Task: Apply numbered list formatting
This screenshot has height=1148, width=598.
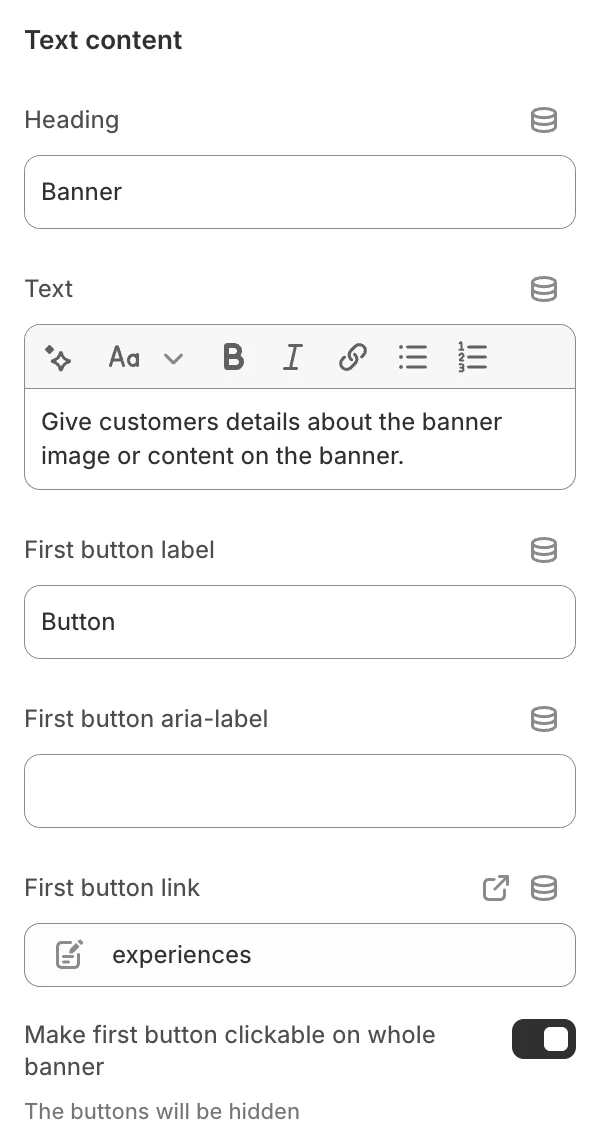Action: [x=473, y=357]
